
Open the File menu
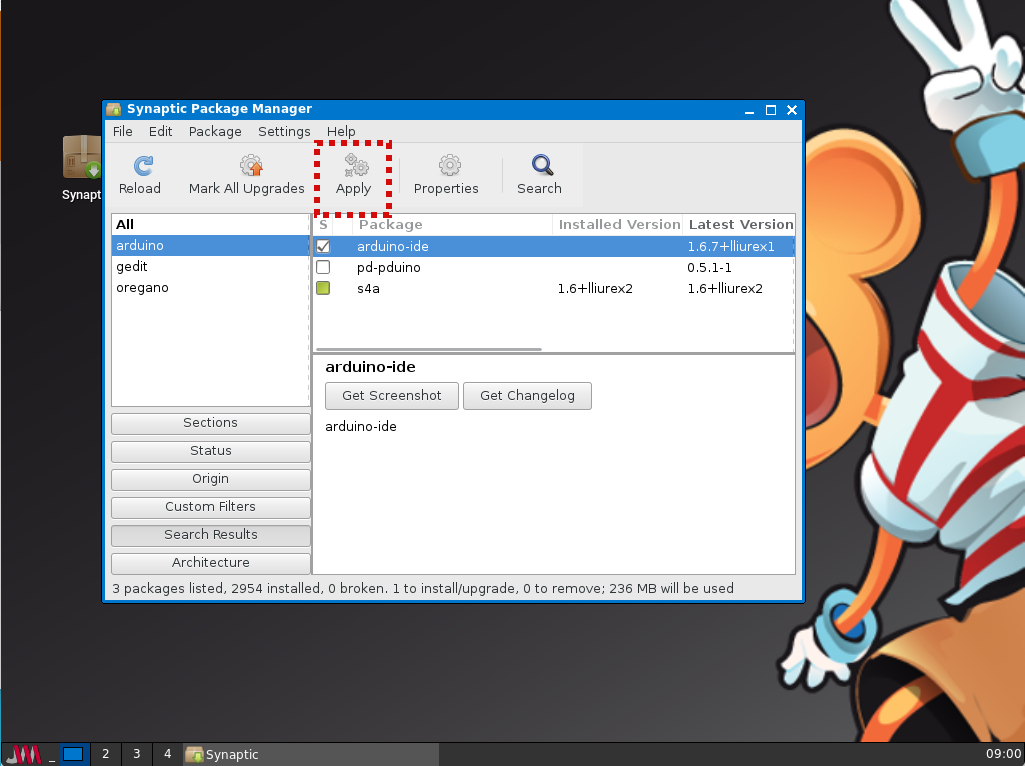pos(122,131)
